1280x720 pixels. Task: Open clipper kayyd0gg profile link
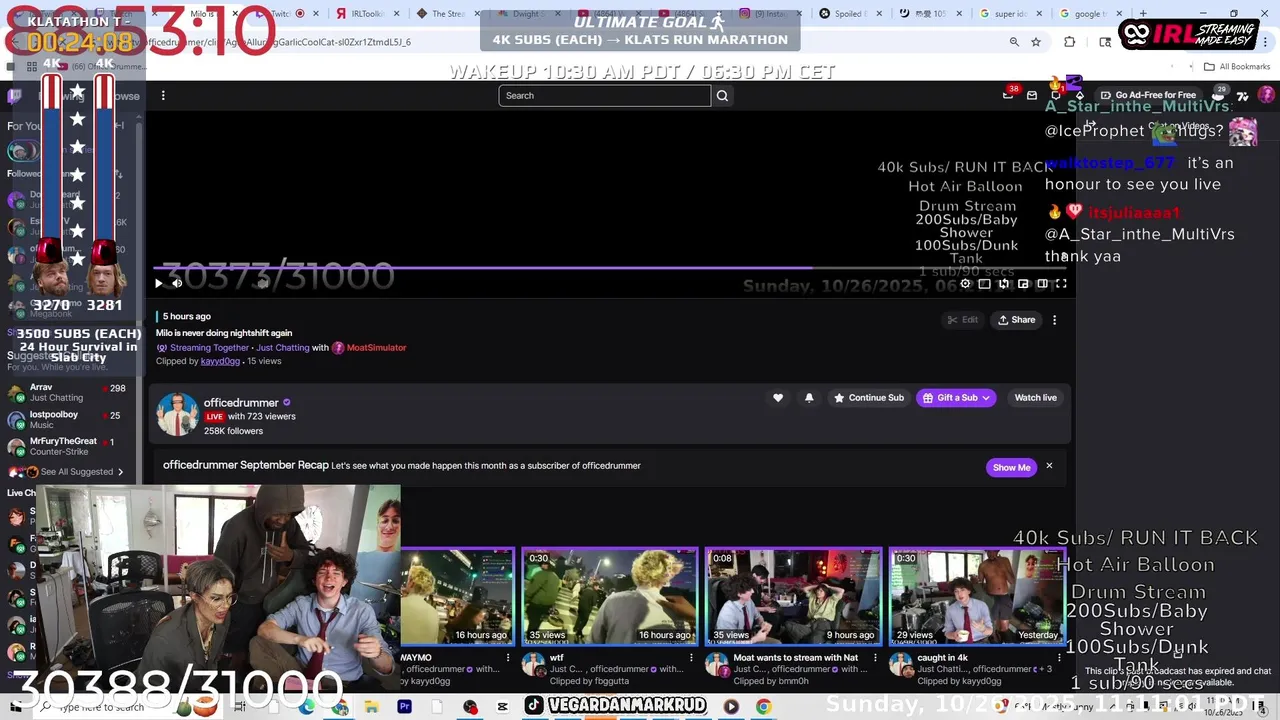220,361
